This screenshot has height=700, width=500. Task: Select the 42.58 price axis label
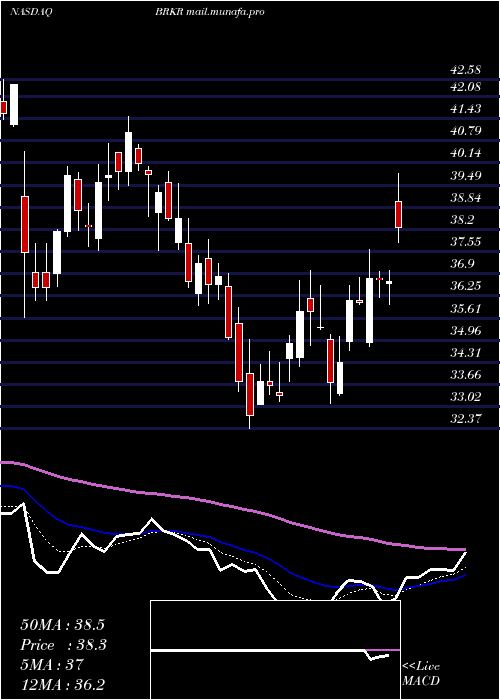(465, 70)
